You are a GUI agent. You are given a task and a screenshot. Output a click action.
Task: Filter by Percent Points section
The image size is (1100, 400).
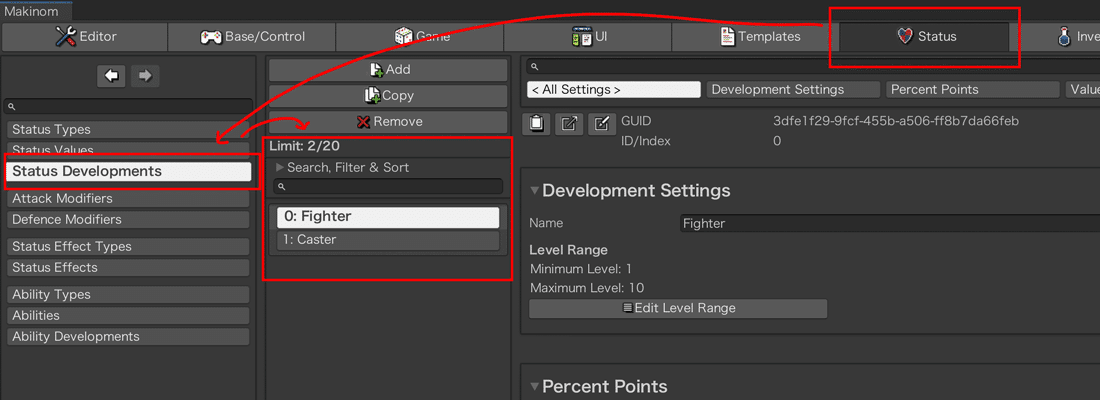[x=972, y=90]
